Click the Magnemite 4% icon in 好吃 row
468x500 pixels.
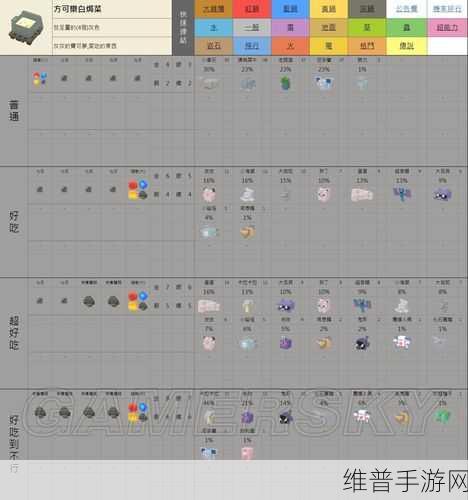(x=209, y=232)
